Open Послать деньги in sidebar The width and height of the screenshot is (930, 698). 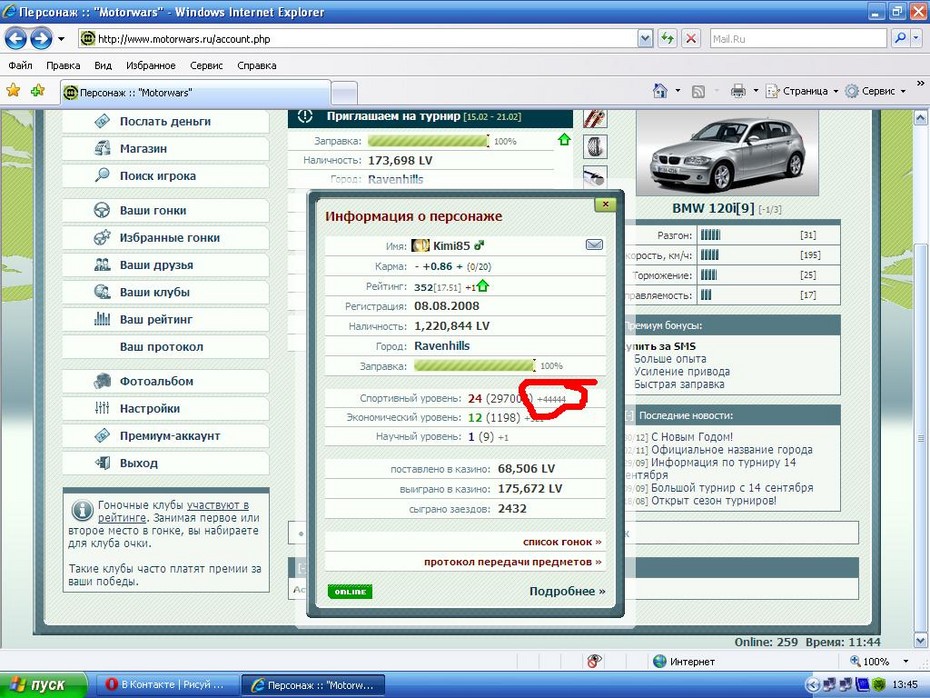coord(165,121)
